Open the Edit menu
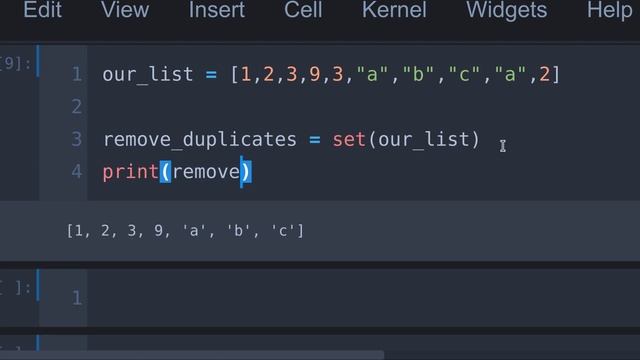 point(42,10)
